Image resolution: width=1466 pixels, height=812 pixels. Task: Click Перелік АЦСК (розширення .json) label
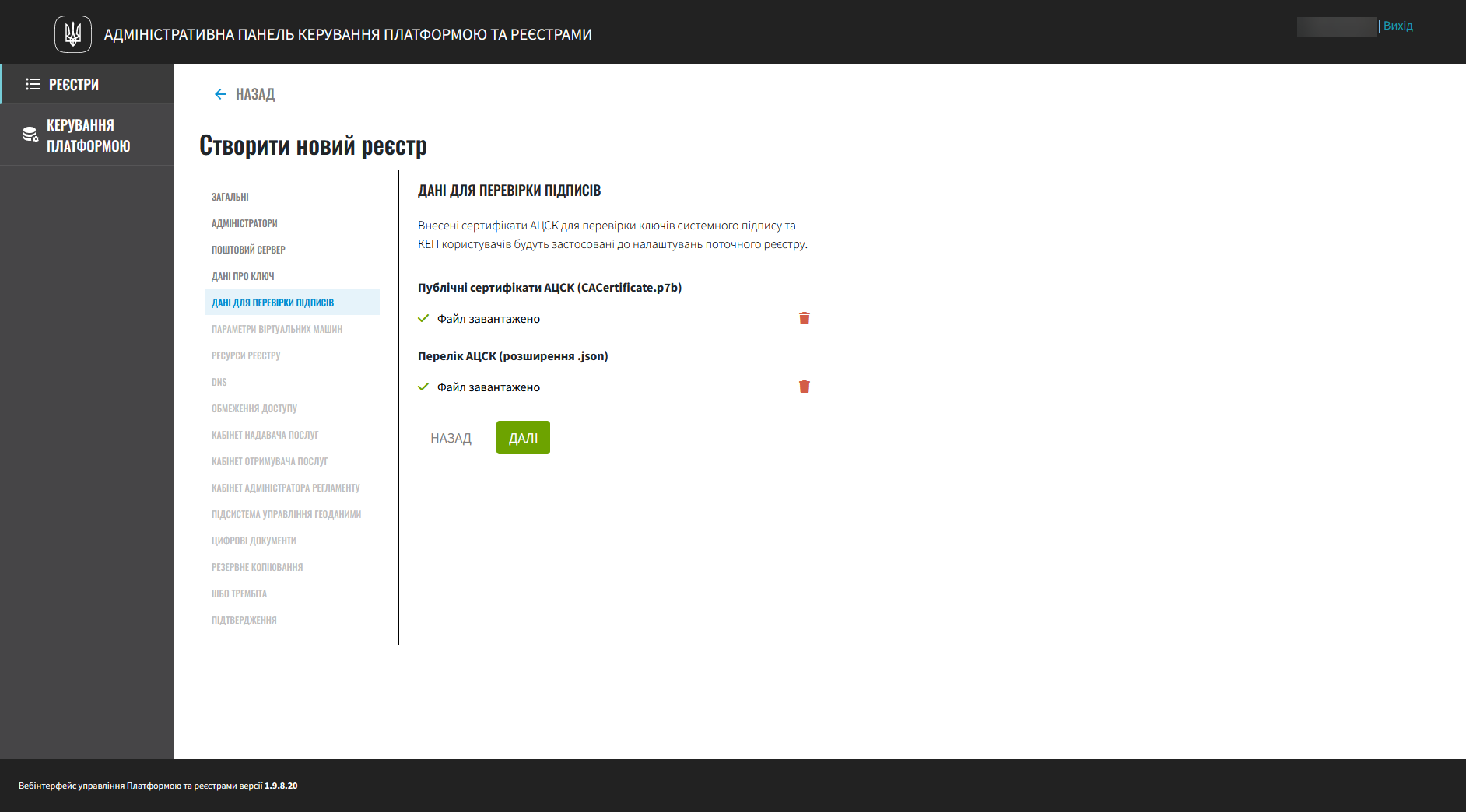513,356
